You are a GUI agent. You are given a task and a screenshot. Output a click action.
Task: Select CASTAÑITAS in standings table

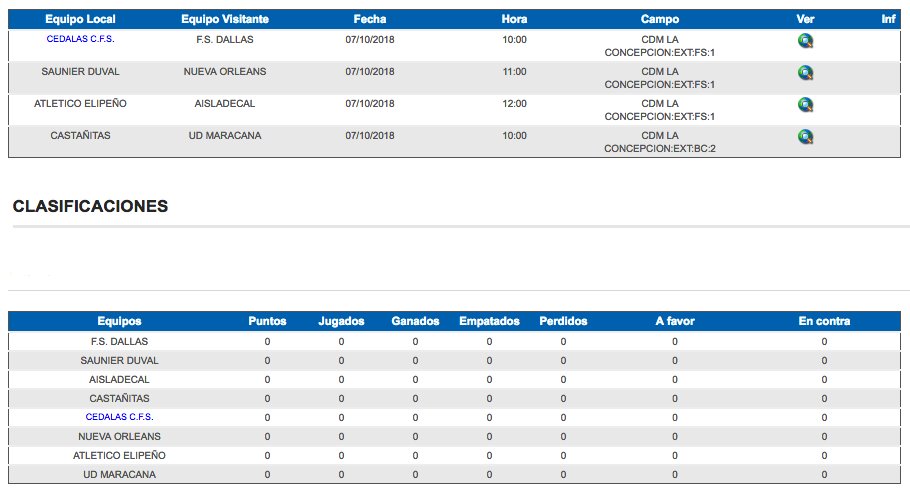click(120, 398)
